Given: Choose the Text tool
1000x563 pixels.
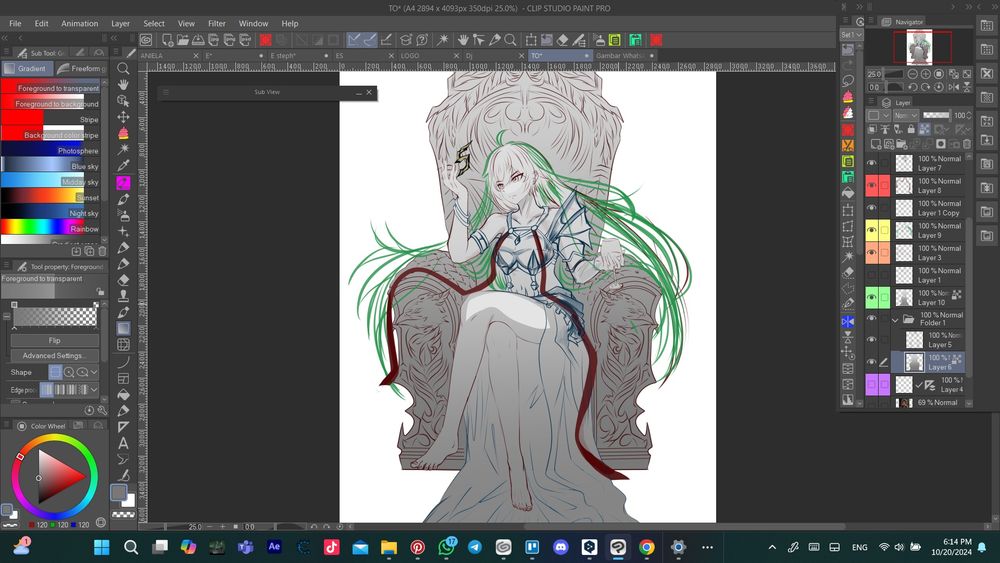Looking at the screenshot, I should coord(123,443).
